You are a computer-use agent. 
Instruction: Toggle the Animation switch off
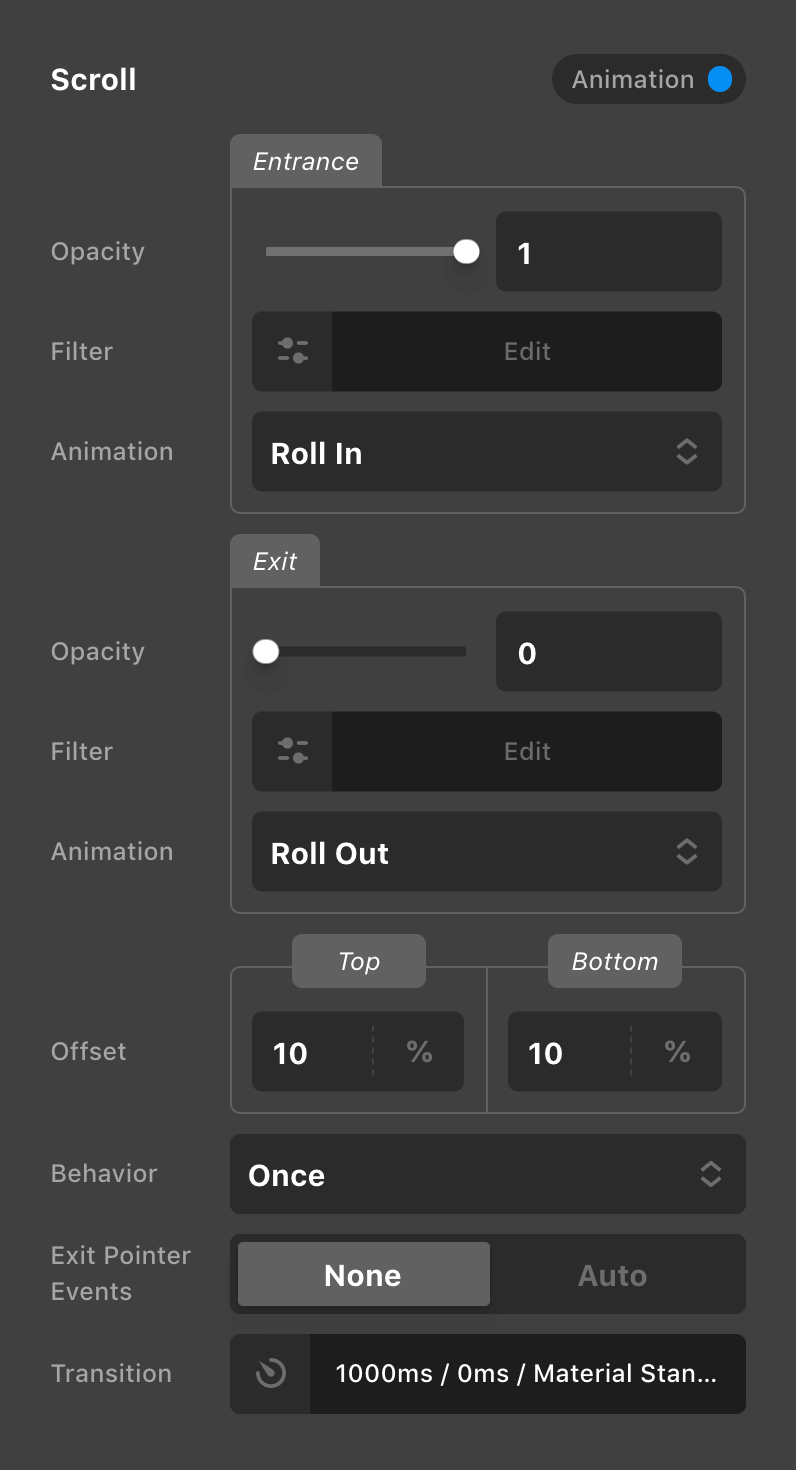tap(719, 80)
